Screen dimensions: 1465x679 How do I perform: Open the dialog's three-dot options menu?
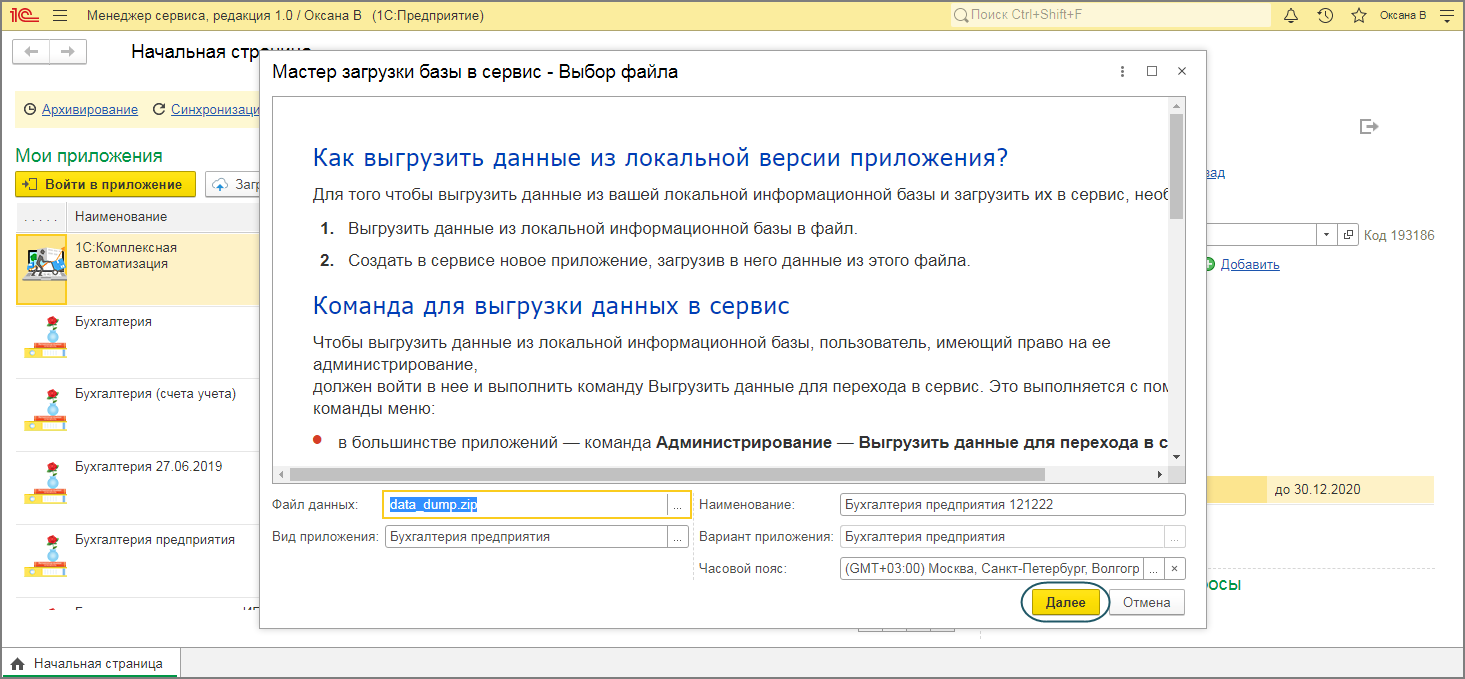[x=1123, y=72]
